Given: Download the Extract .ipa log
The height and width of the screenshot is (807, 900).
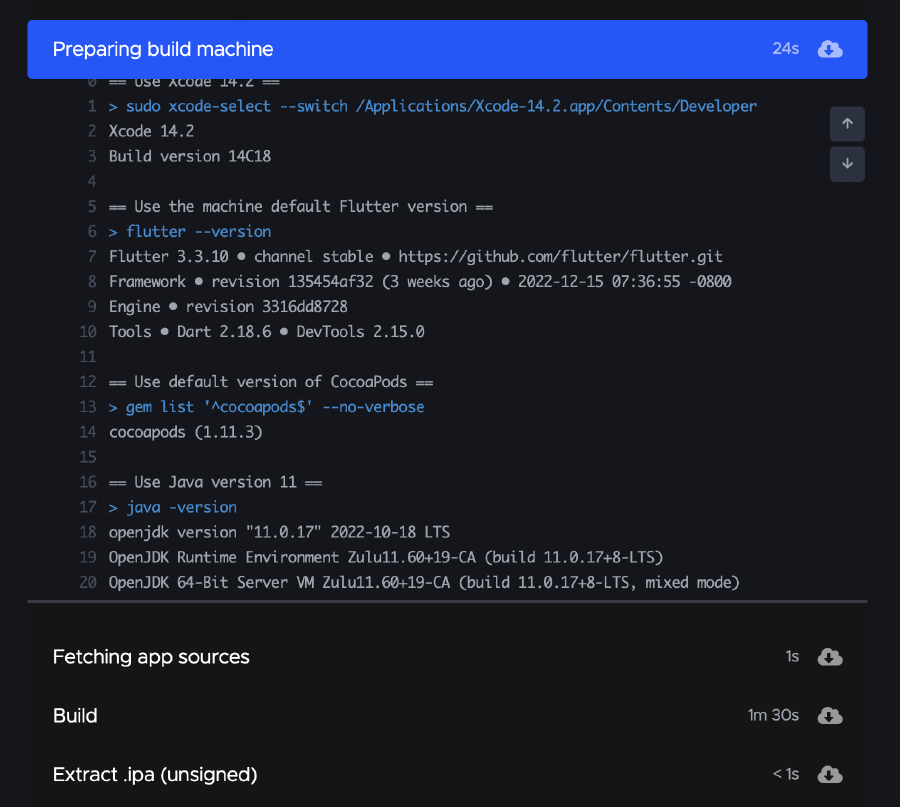Looking at the screenshot, I should click(830, 775).
